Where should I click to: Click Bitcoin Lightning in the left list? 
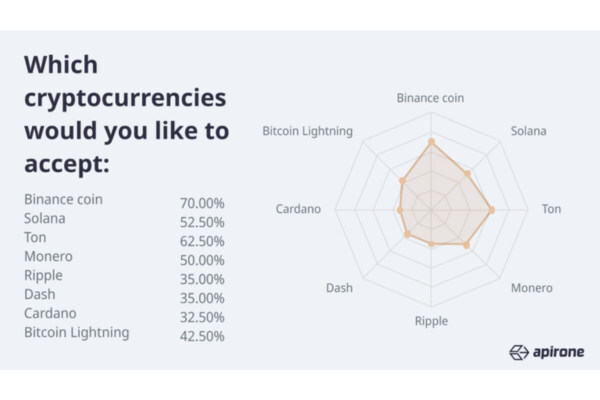(76, 332)
